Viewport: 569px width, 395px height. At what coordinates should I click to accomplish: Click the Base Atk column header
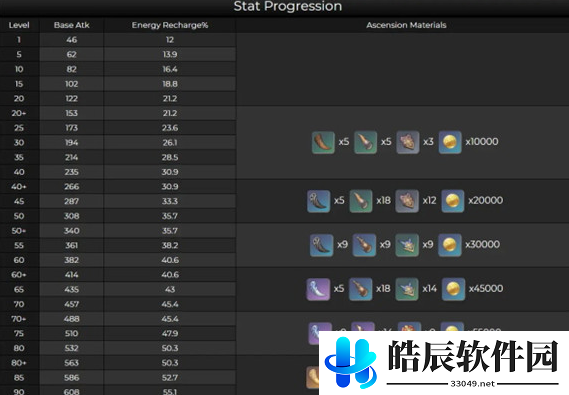pos(71,25)
